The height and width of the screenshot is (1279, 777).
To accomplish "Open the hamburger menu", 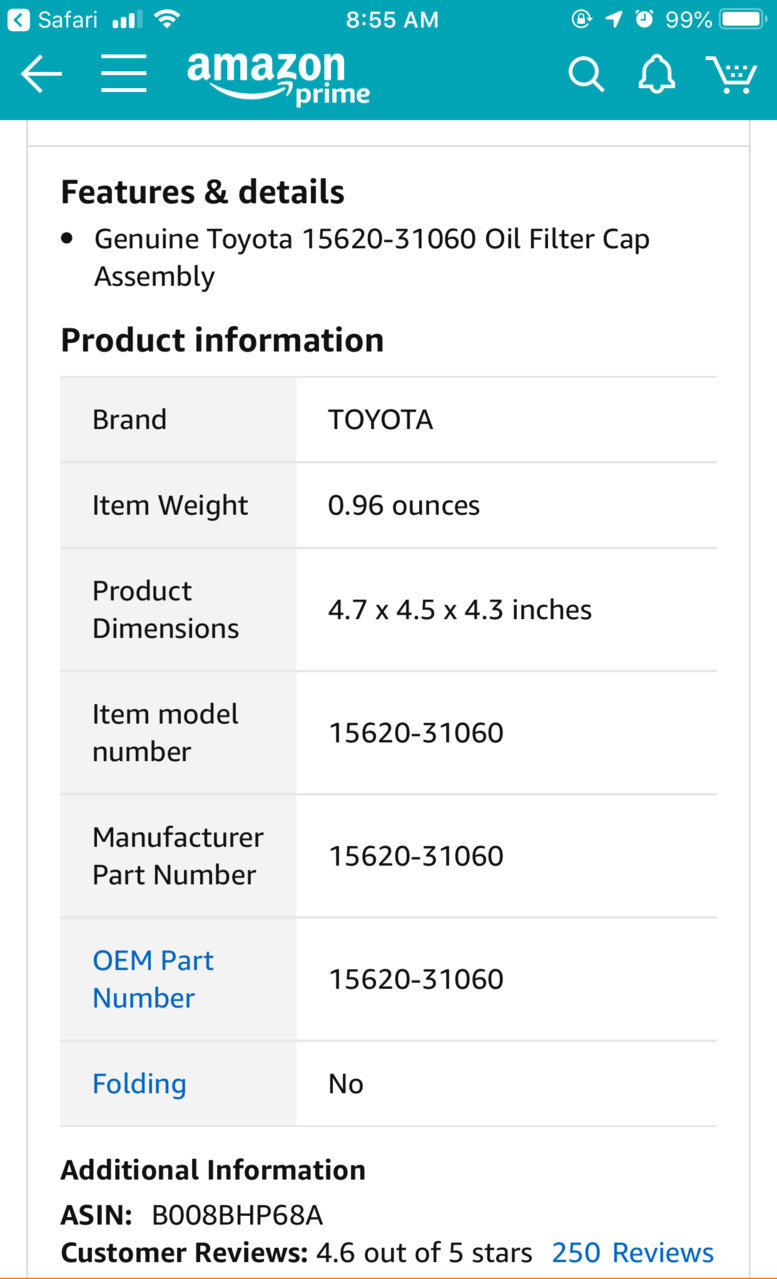I will pyautogui.click(x=124, y=74).
